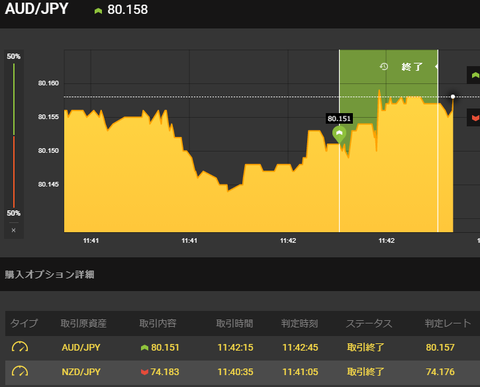Click the 80.151 entry price label

339,118
